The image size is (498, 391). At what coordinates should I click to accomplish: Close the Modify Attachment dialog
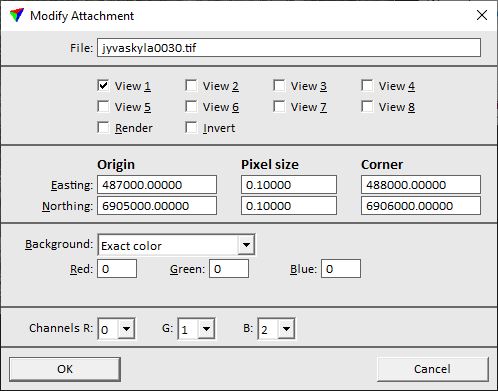[482, 15]
